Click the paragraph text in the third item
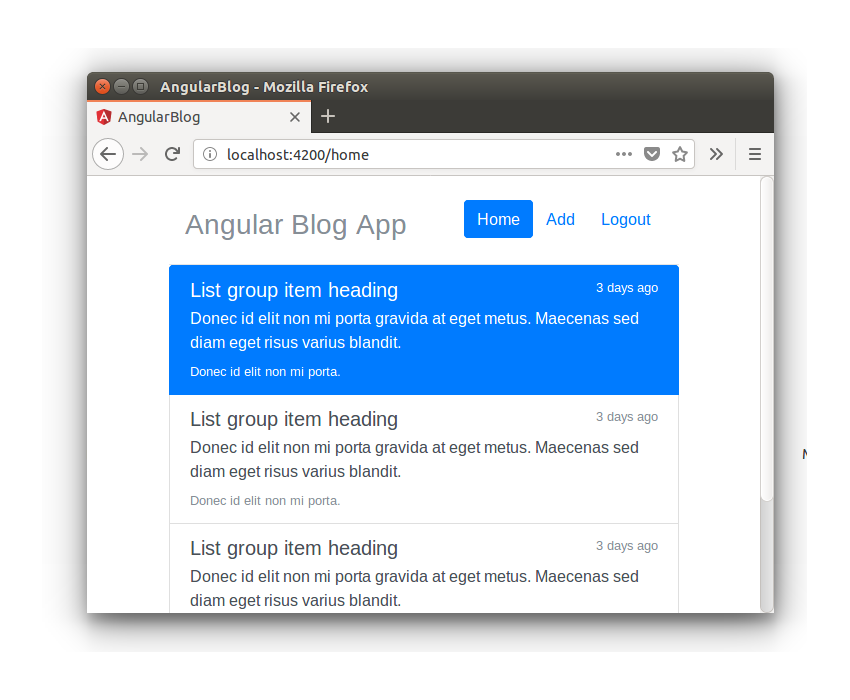 pos(414,588)
